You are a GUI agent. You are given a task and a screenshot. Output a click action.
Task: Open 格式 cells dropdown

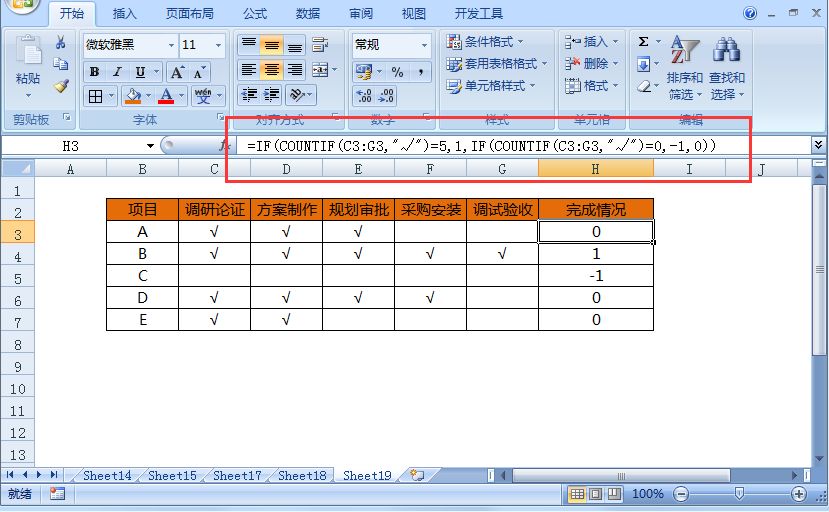[x=592, y=85]
